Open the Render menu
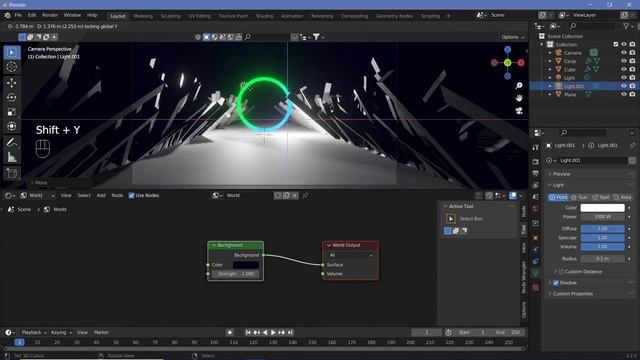The image size is (640, 360). pos(50,15)
